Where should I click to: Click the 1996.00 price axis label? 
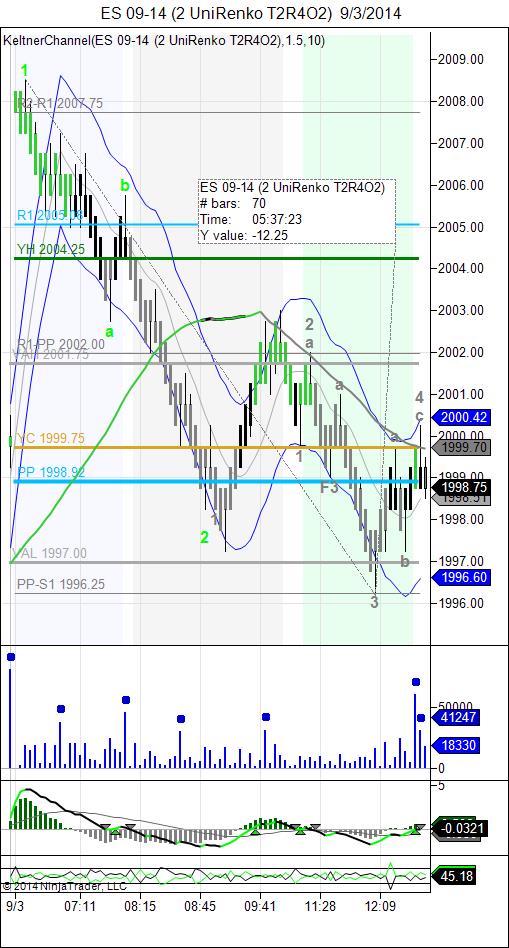click(x=459, y=602)
